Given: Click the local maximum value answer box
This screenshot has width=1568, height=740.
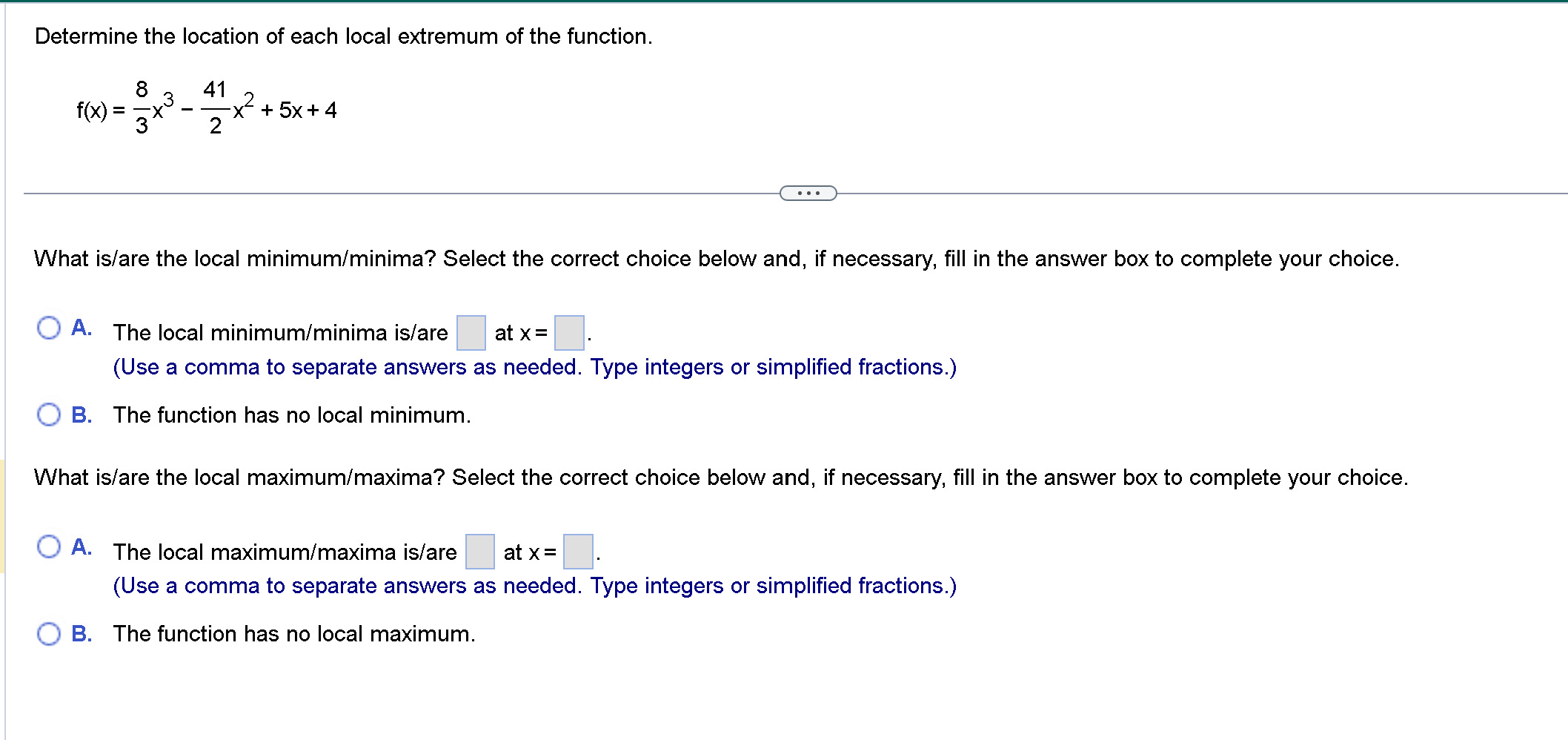Looking at the screenshot, I should pos(480,552).
